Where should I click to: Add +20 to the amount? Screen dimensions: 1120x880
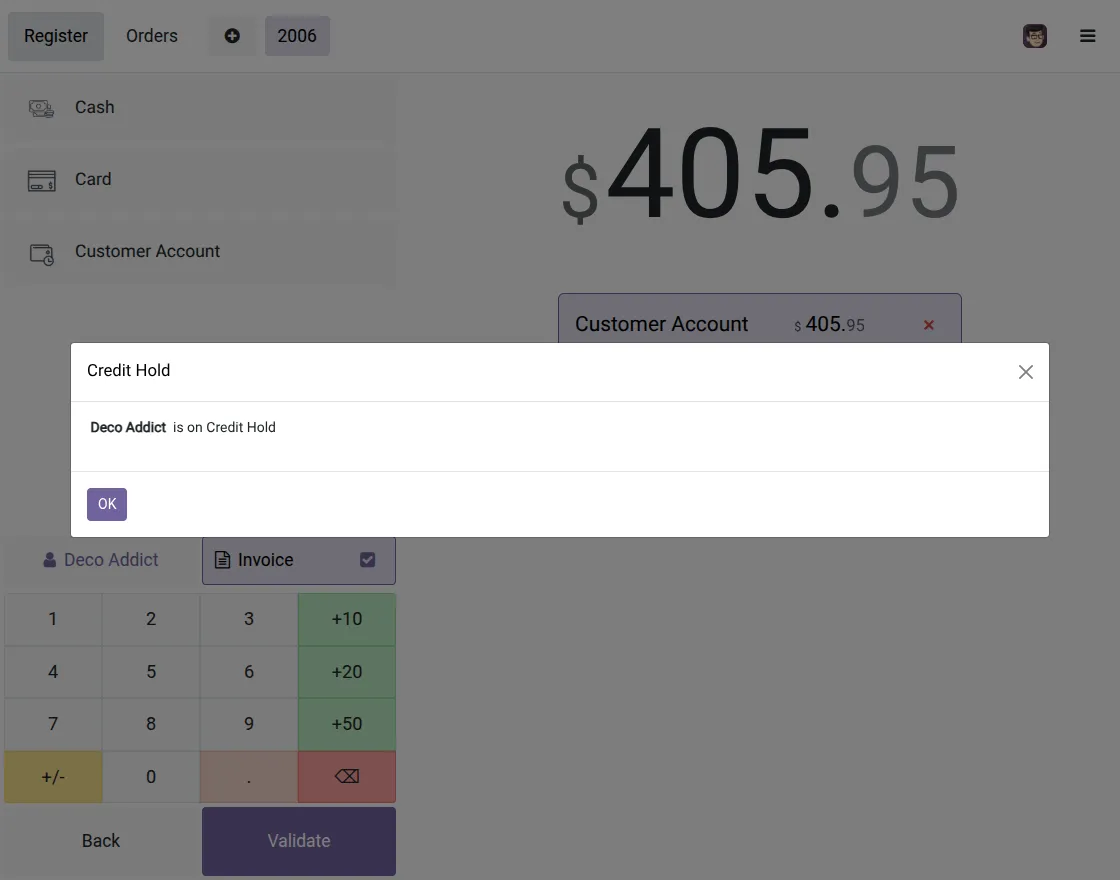point(347,672)
